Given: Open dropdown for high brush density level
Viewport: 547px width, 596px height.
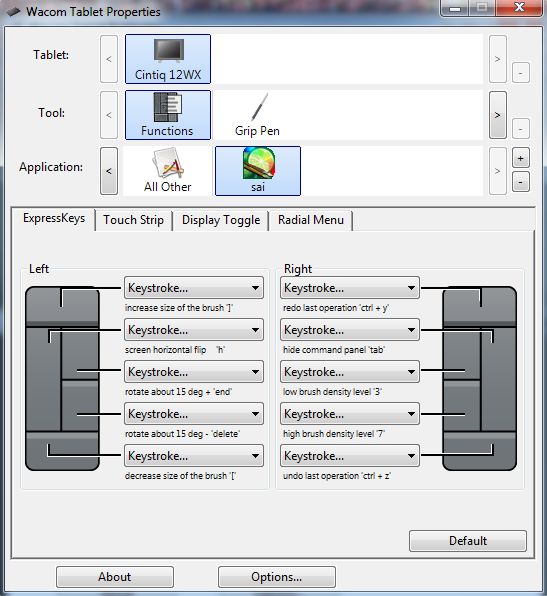Looking at the screenshot, I should click(350, 414).
